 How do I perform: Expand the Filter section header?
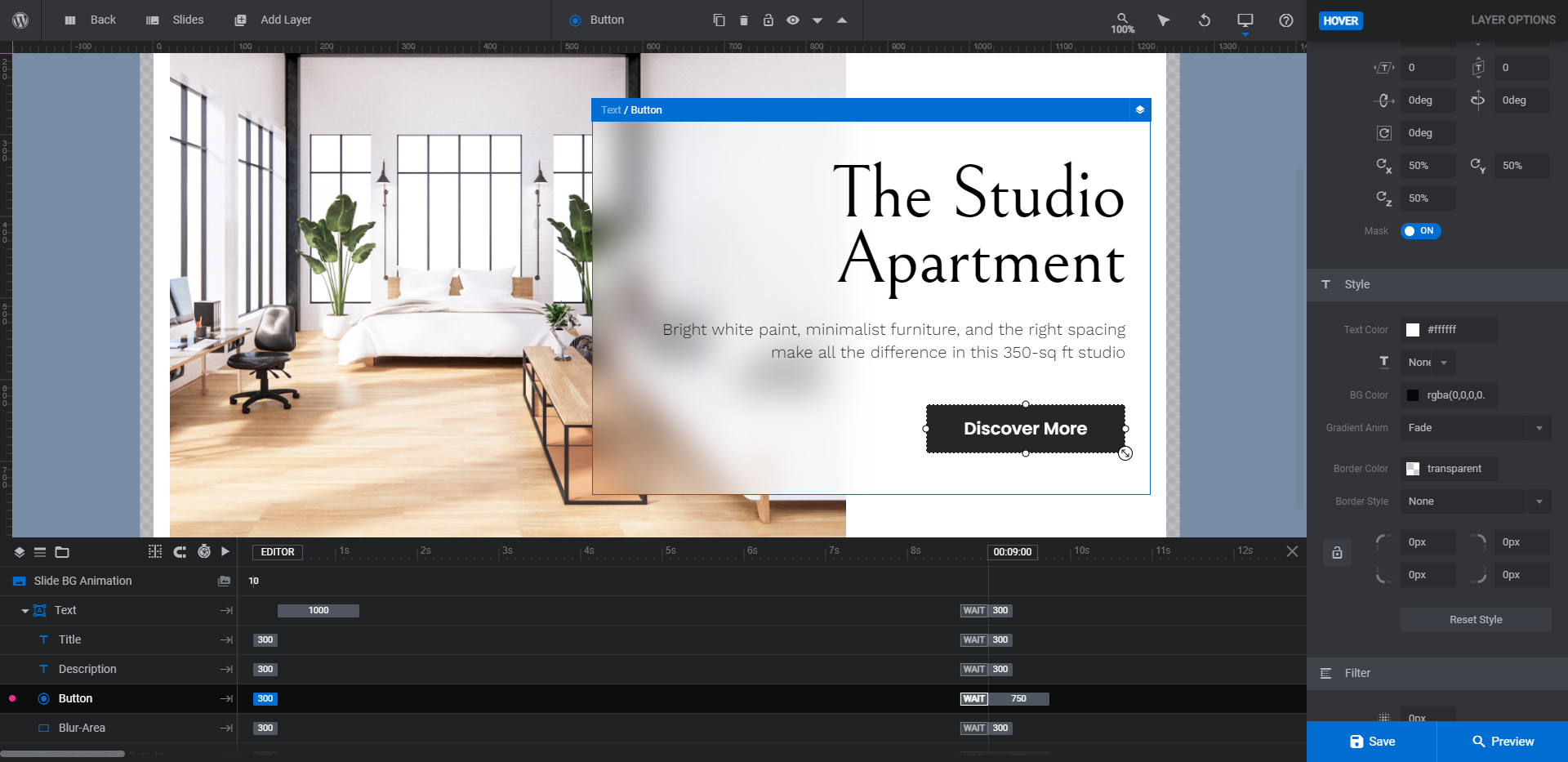(1437, 673)
